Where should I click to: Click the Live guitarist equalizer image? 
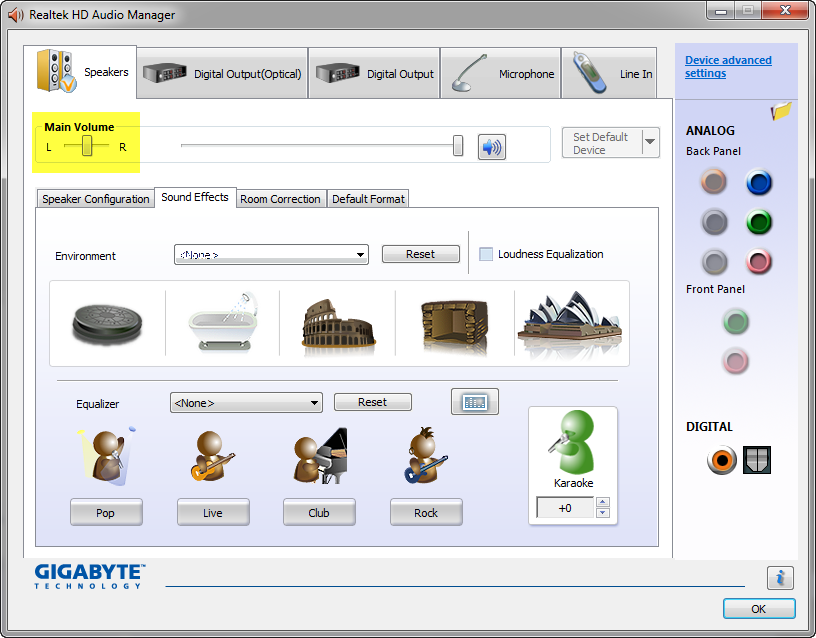212,456
